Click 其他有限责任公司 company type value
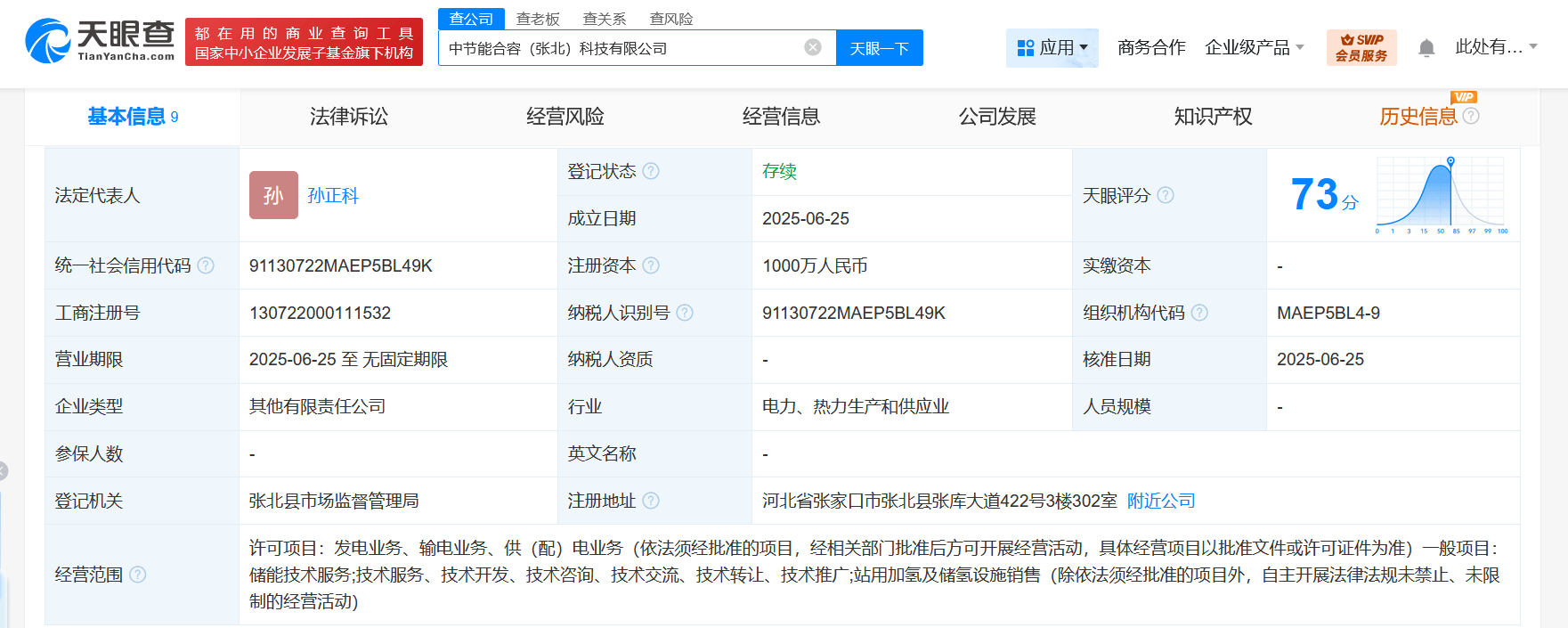The width and height of the screenshot is (1568, 628). click(317, 406)
